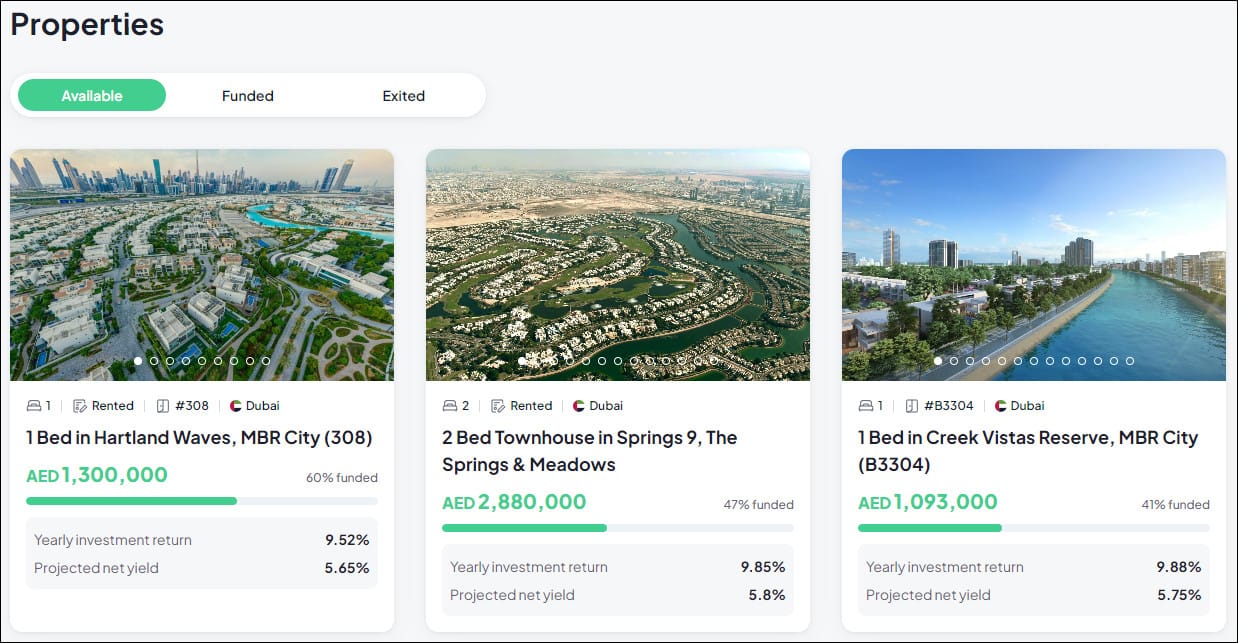Image resolution: width=1238 pixels, height=643 pixels.
Task: Select the Available properties tab
Action: click(x=92, y=96)
